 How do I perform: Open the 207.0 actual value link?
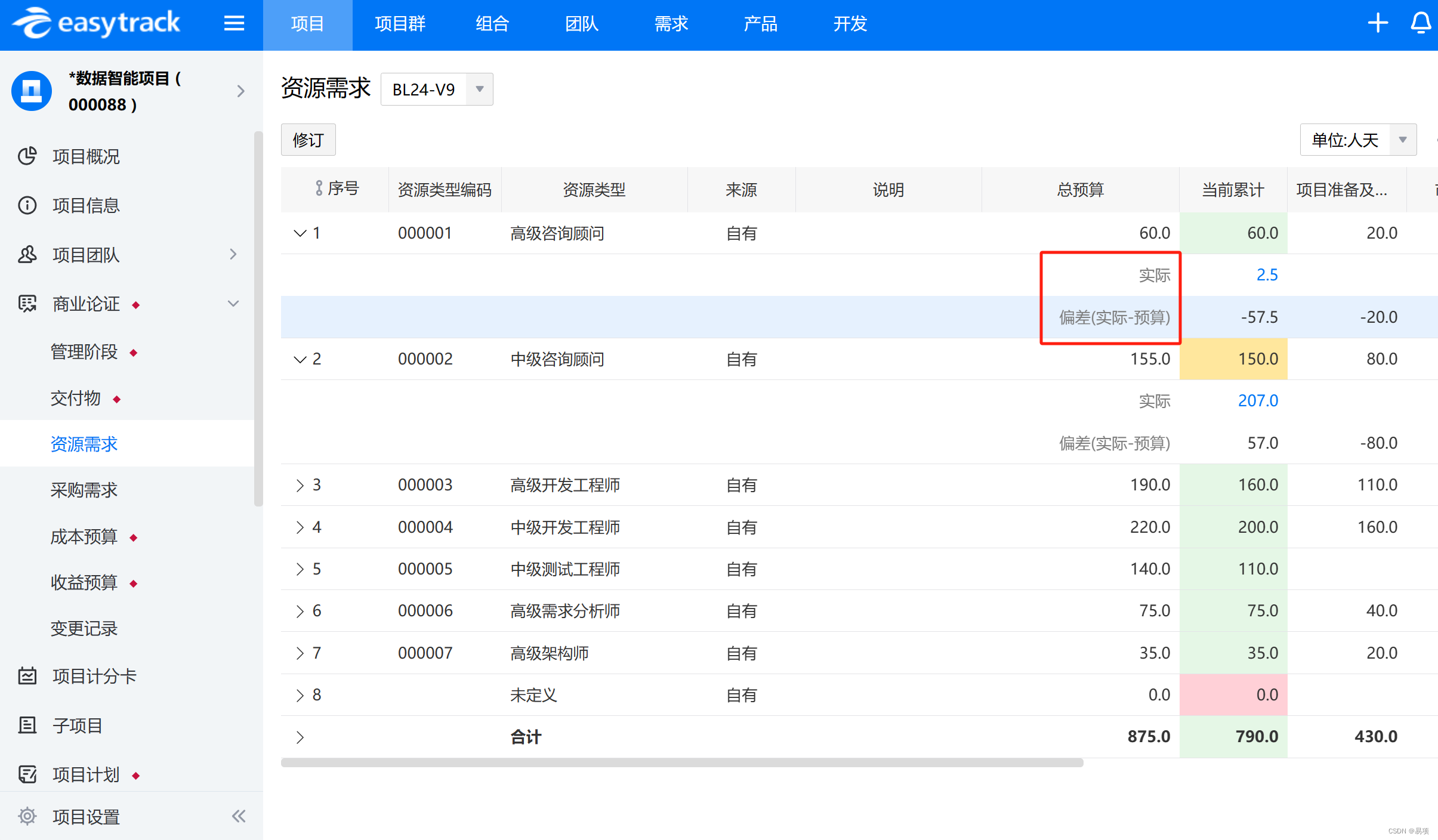pyautogui.click(x=1258, y=401)
